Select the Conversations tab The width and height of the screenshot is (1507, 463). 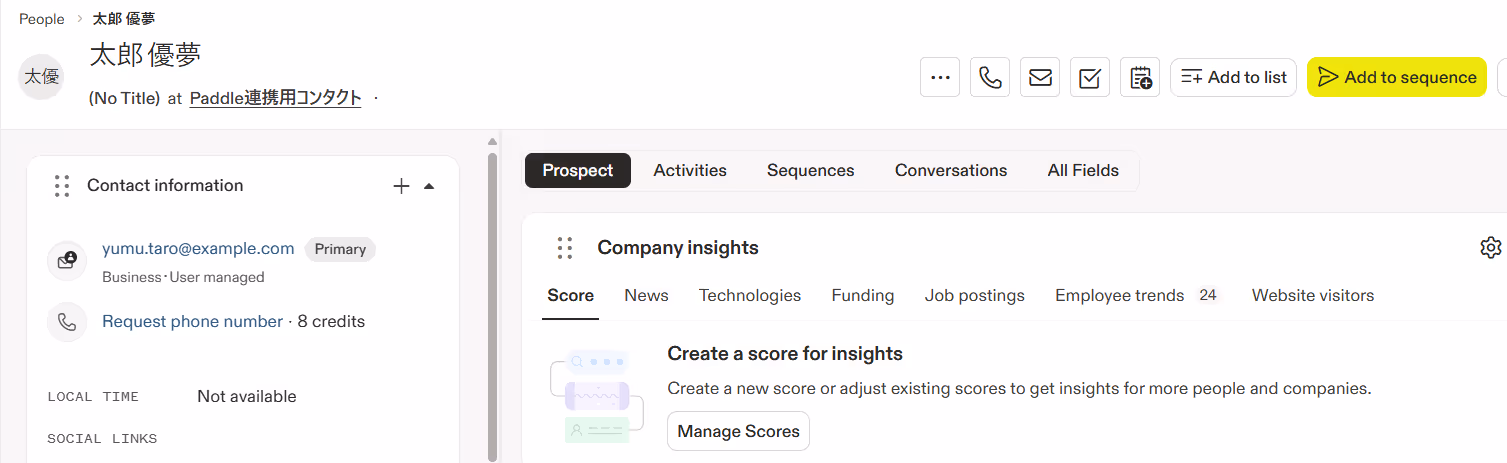pos(950,170)
